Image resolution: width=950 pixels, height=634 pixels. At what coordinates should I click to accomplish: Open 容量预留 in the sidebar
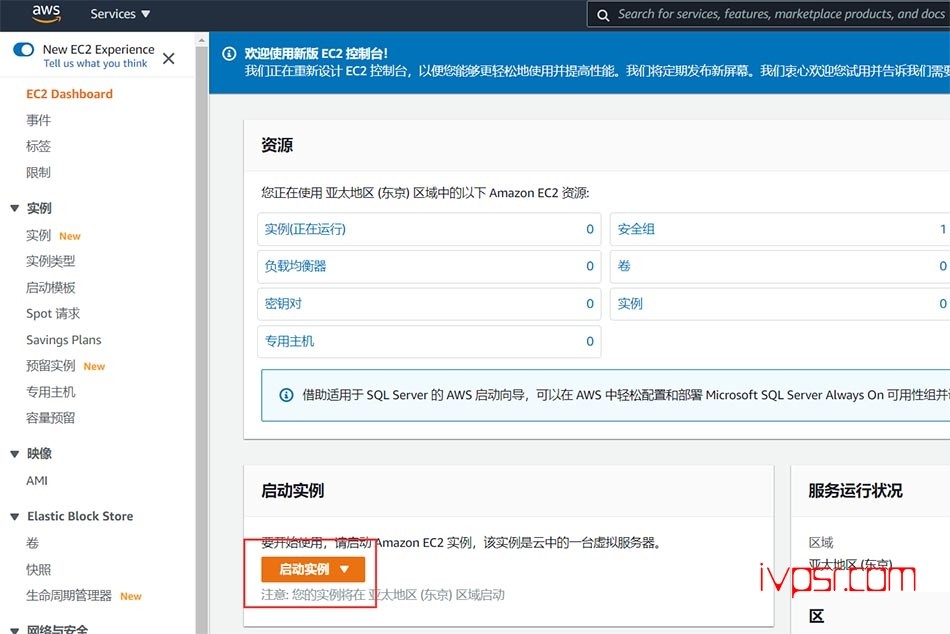click(50, 418)
